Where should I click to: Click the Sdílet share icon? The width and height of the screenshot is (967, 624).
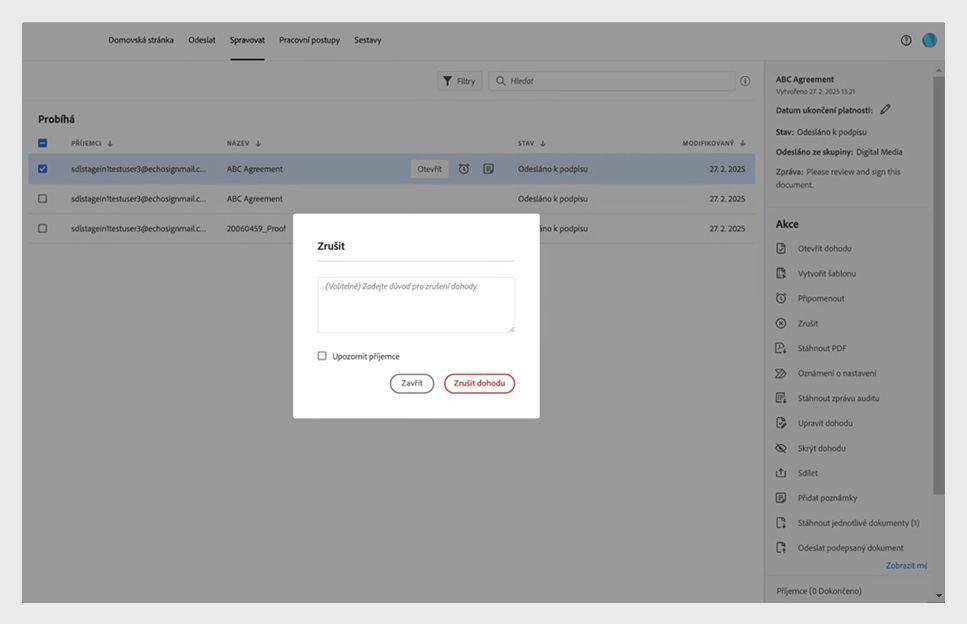(x=781, y=472)
